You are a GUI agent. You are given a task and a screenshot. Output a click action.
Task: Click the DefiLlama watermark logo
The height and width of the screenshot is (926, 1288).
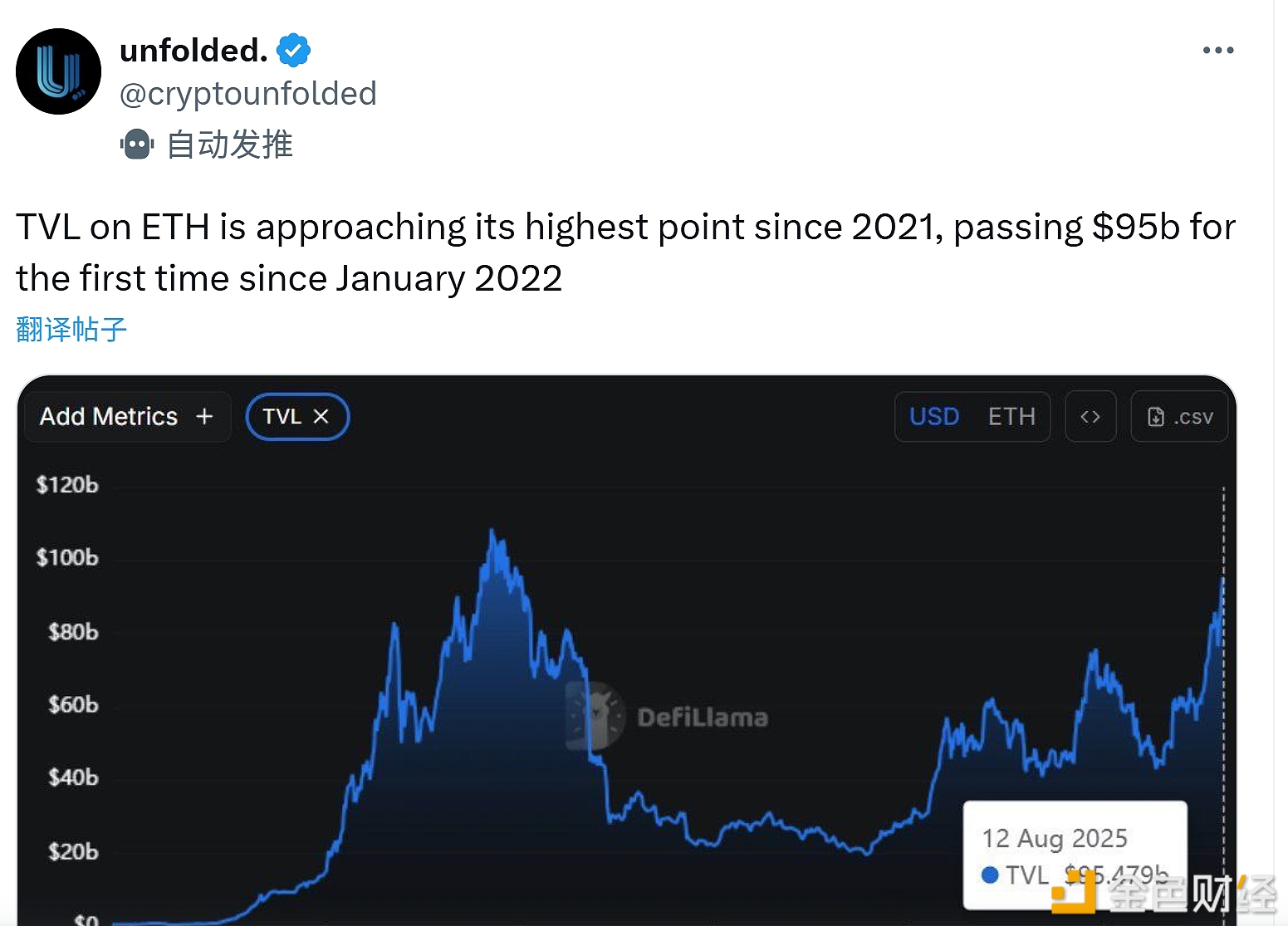tap(595, 716)
